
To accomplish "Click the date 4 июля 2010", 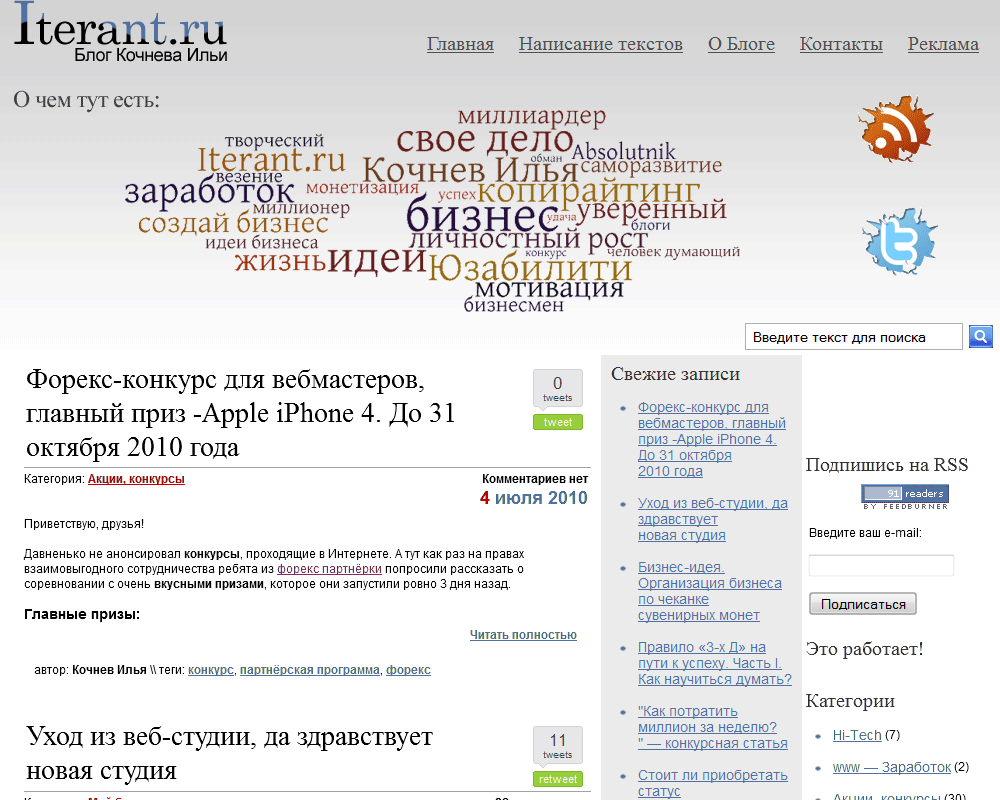I will 533,498.
